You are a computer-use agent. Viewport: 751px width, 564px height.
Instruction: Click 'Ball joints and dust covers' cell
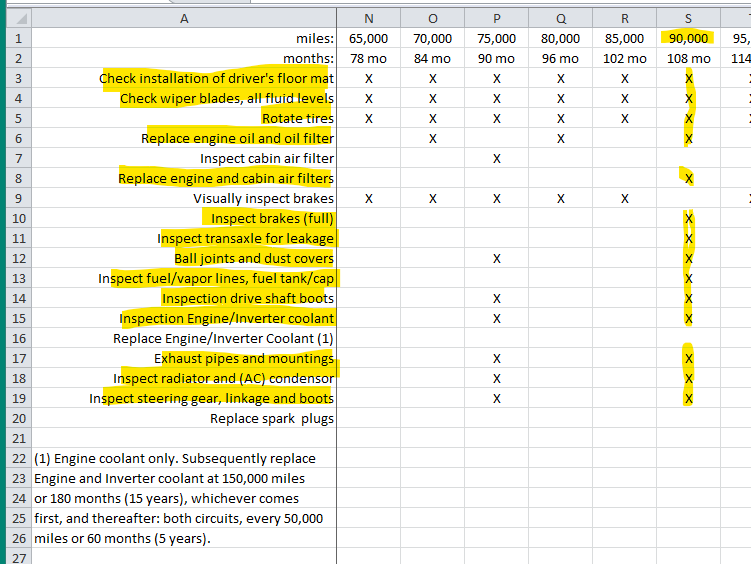[x=184, y=259]
